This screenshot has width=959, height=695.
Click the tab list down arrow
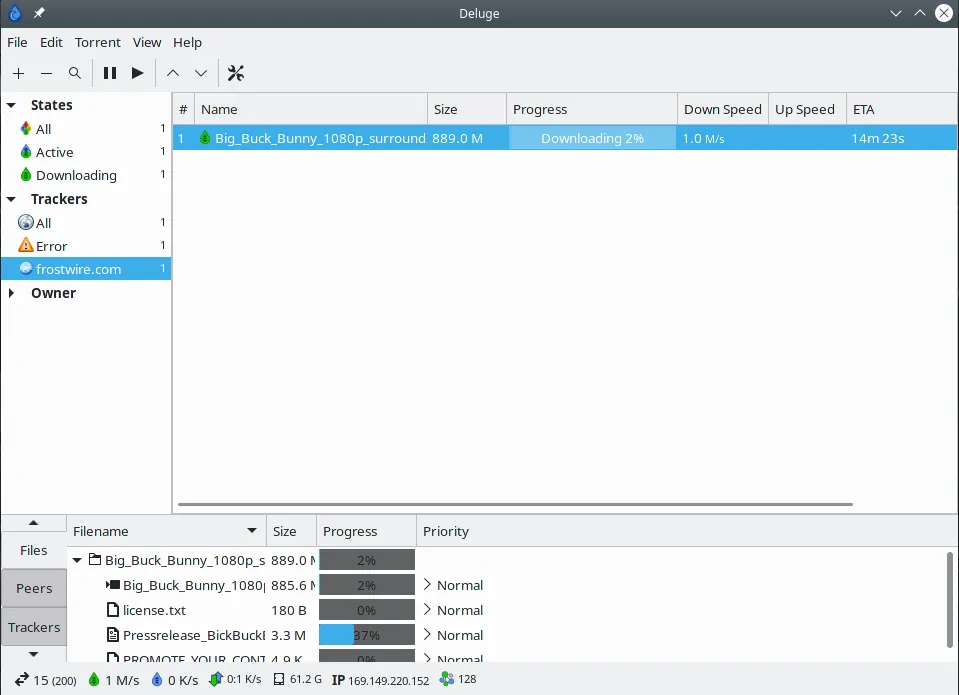coord(34,654)
